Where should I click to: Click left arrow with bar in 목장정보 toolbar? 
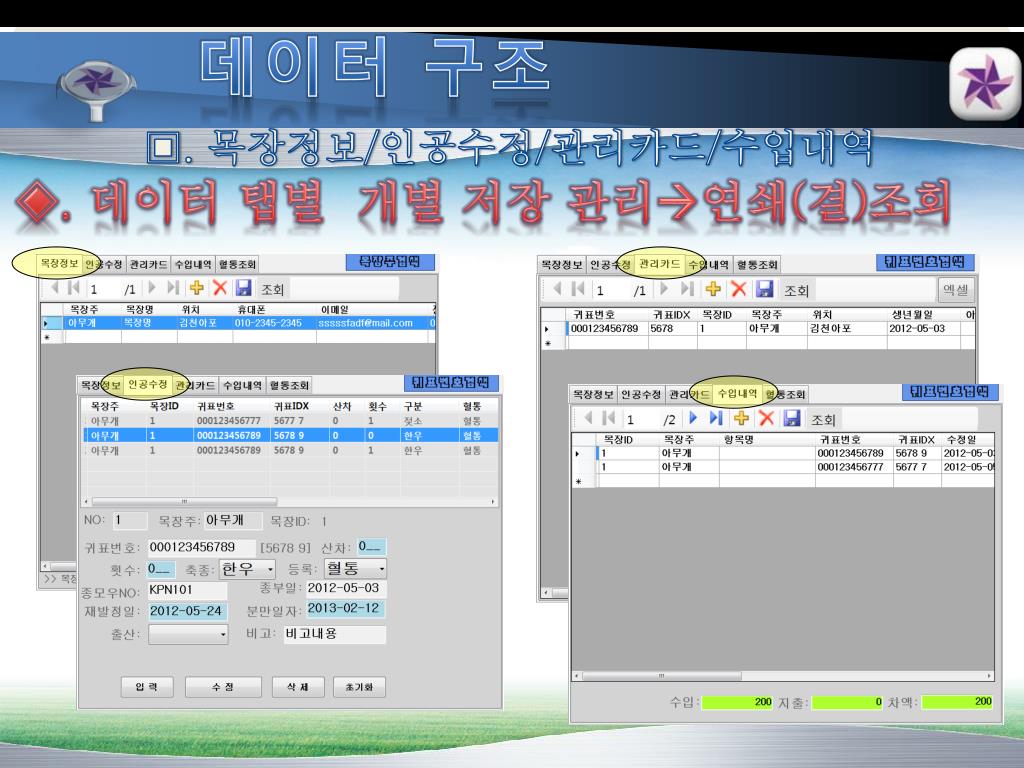point(74,287)
